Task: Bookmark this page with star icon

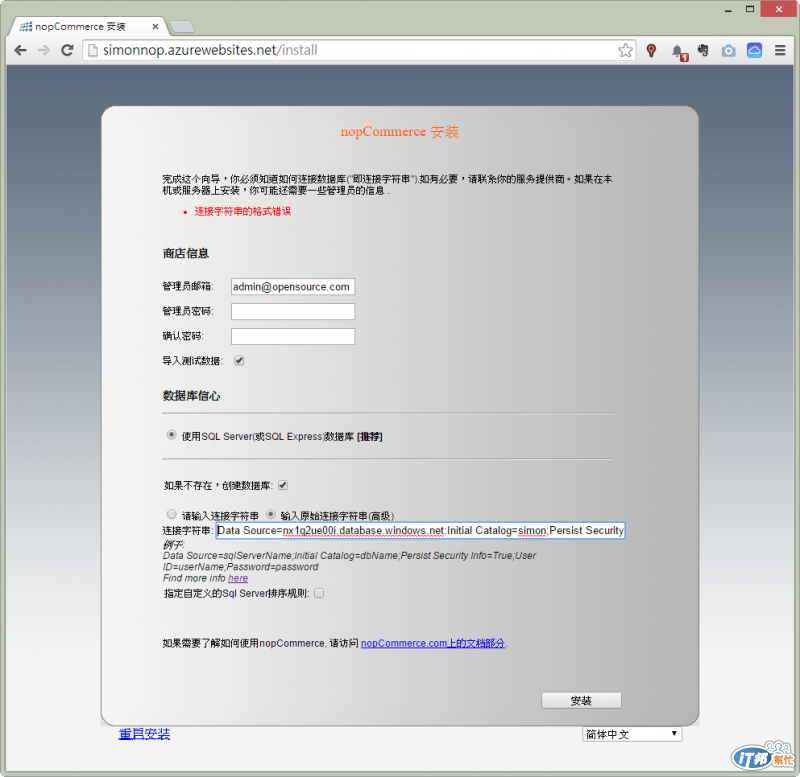Action: coord(626,50)
